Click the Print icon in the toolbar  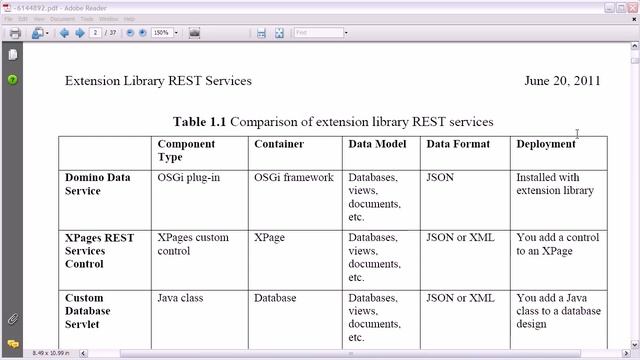tap(15, 33)
